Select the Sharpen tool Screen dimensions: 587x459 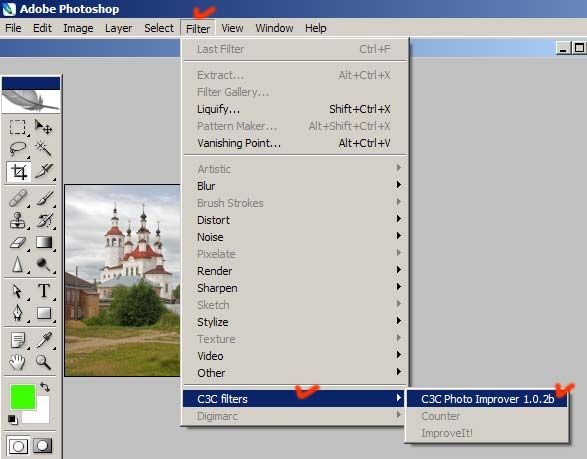(x=18, y=264)
